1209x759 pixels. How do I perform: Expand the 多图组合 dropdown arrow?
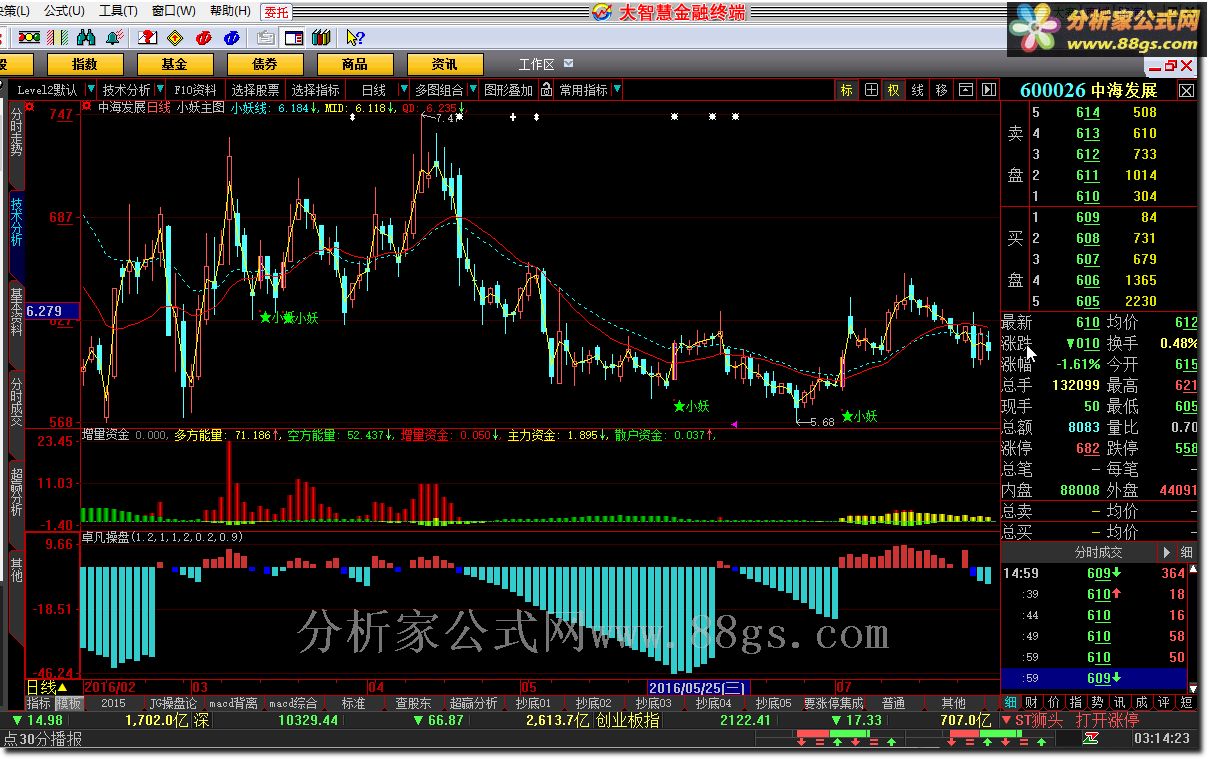472,89
